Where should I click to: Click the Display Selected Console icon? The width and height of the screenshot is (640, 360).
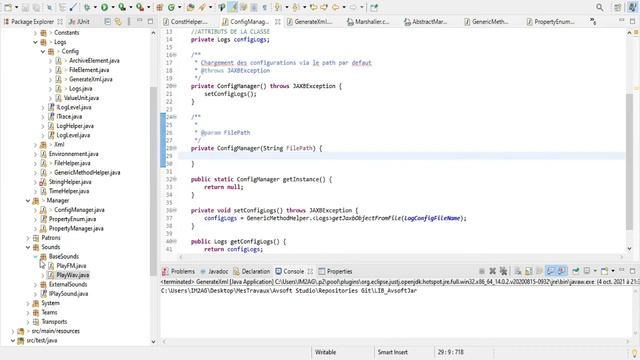(x=587, y=271)
